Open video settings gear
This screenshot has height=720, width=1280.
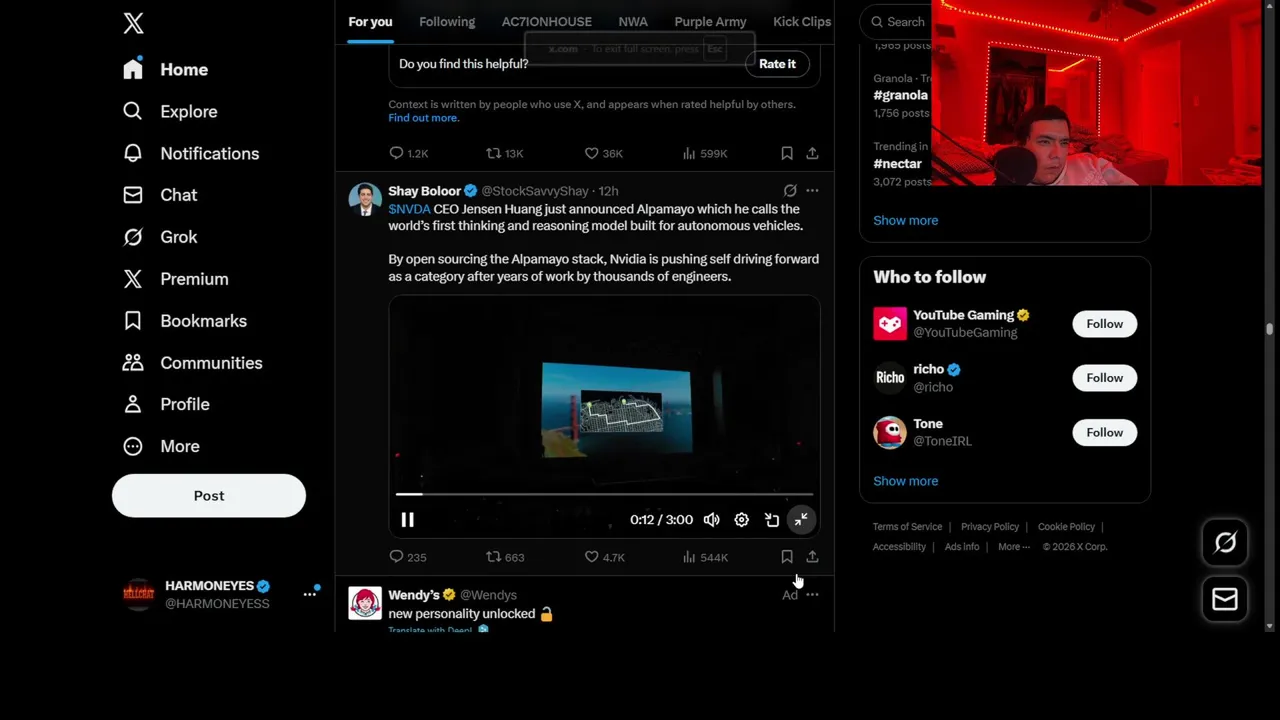(741, 520)
